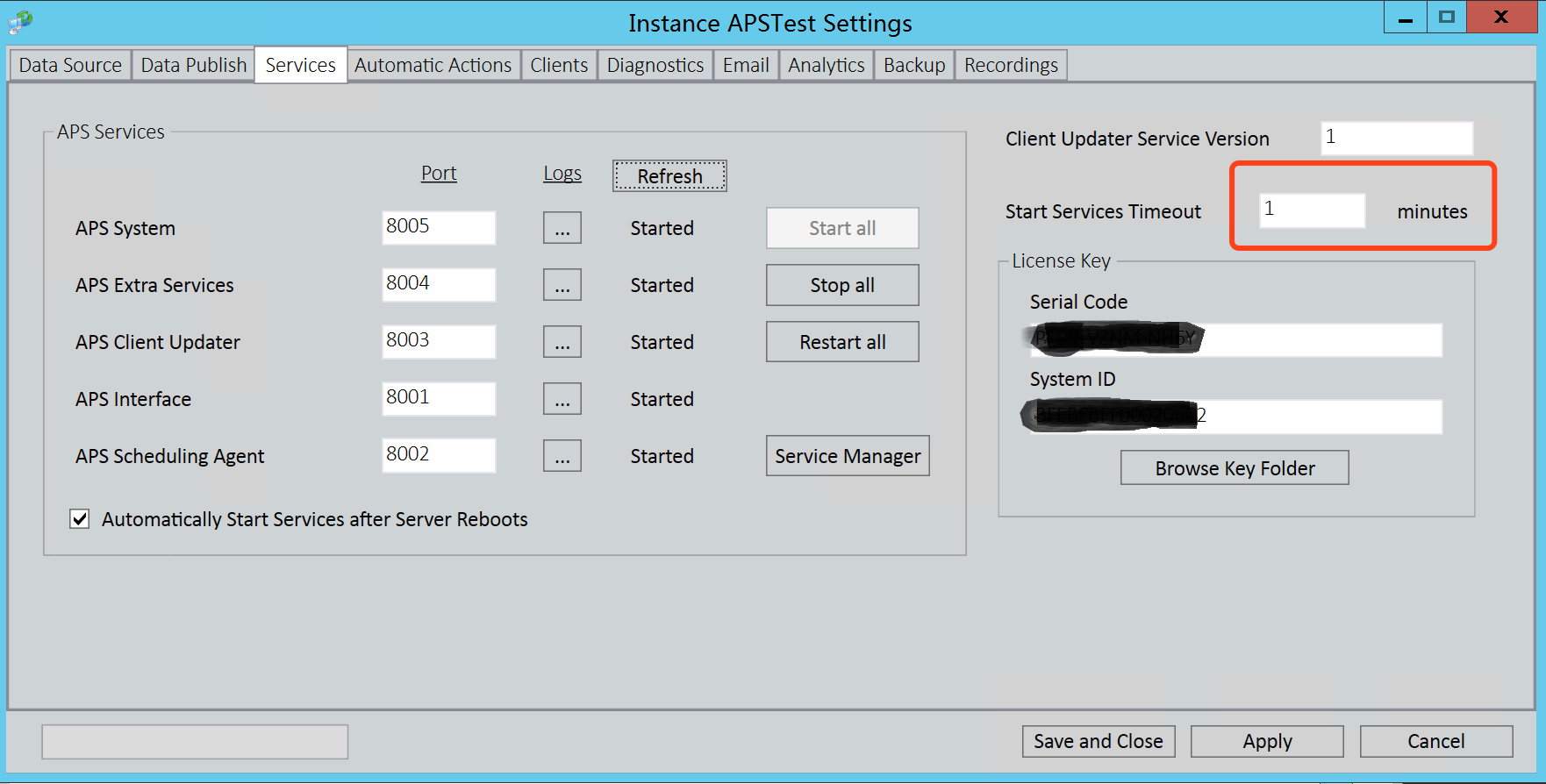Go to the Diagnostics tab
The height and width of the screenshot is (784, 1546).
pyautogui.click(x=655, y=66)
